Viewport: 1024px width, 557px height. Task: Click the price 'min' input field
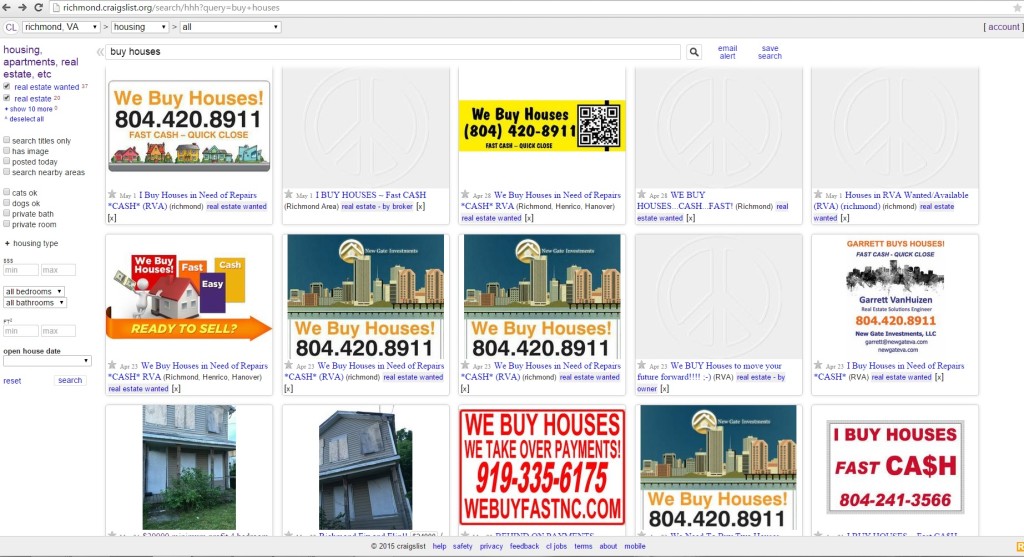click(x=20, y=270)
